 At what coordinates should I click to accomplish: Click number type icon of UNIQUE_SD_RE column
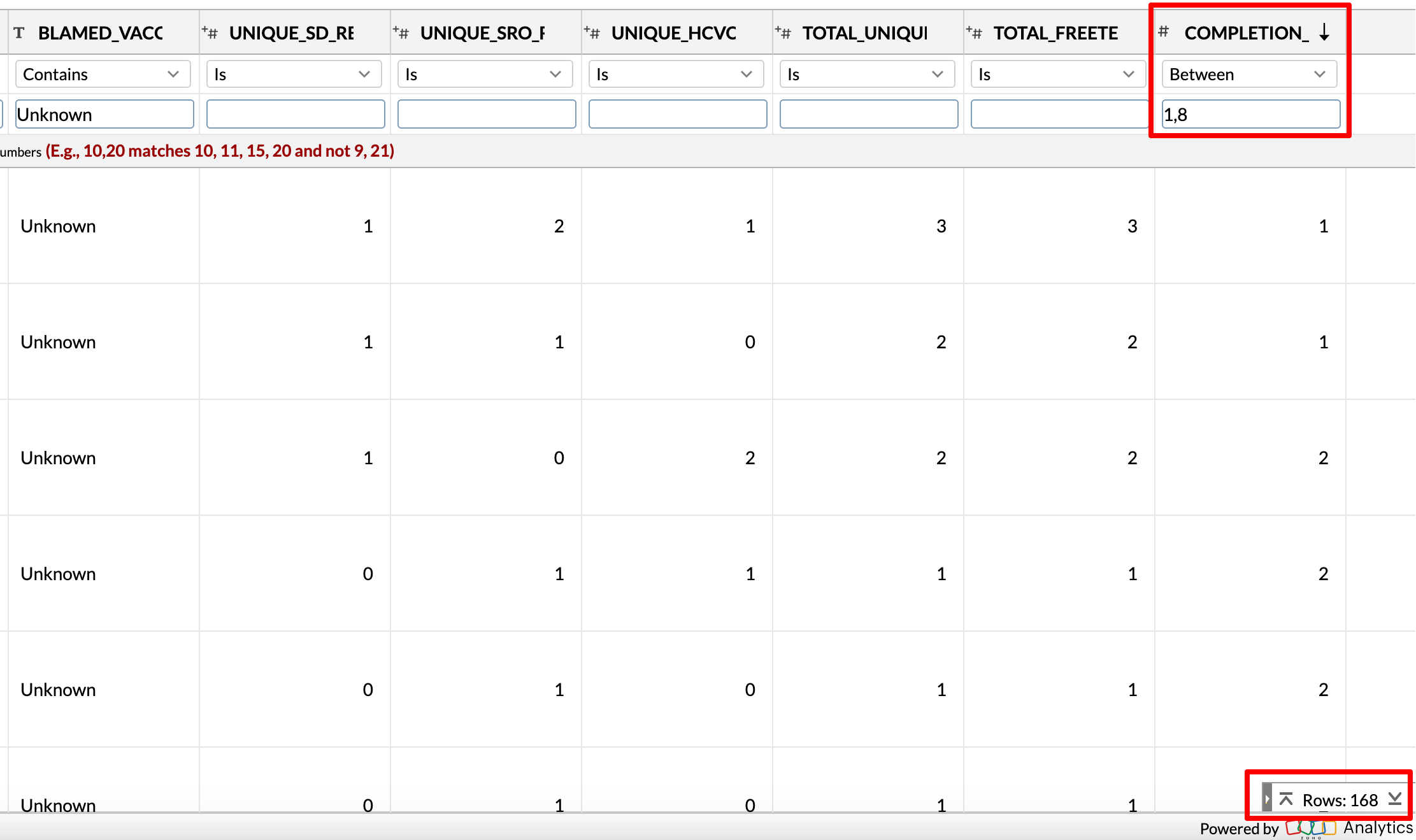pos(210,32)
